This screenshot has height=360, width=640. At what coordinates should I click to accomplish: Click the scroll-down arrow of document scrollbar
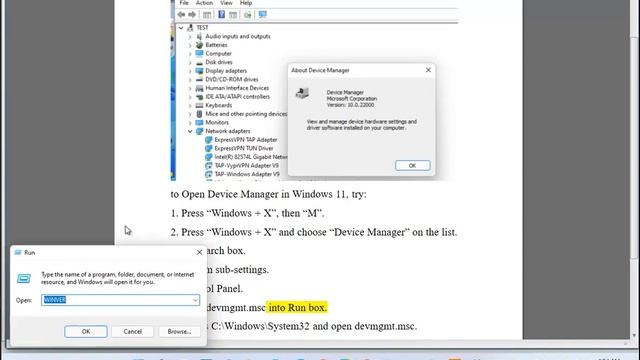[x=634, y=336]
